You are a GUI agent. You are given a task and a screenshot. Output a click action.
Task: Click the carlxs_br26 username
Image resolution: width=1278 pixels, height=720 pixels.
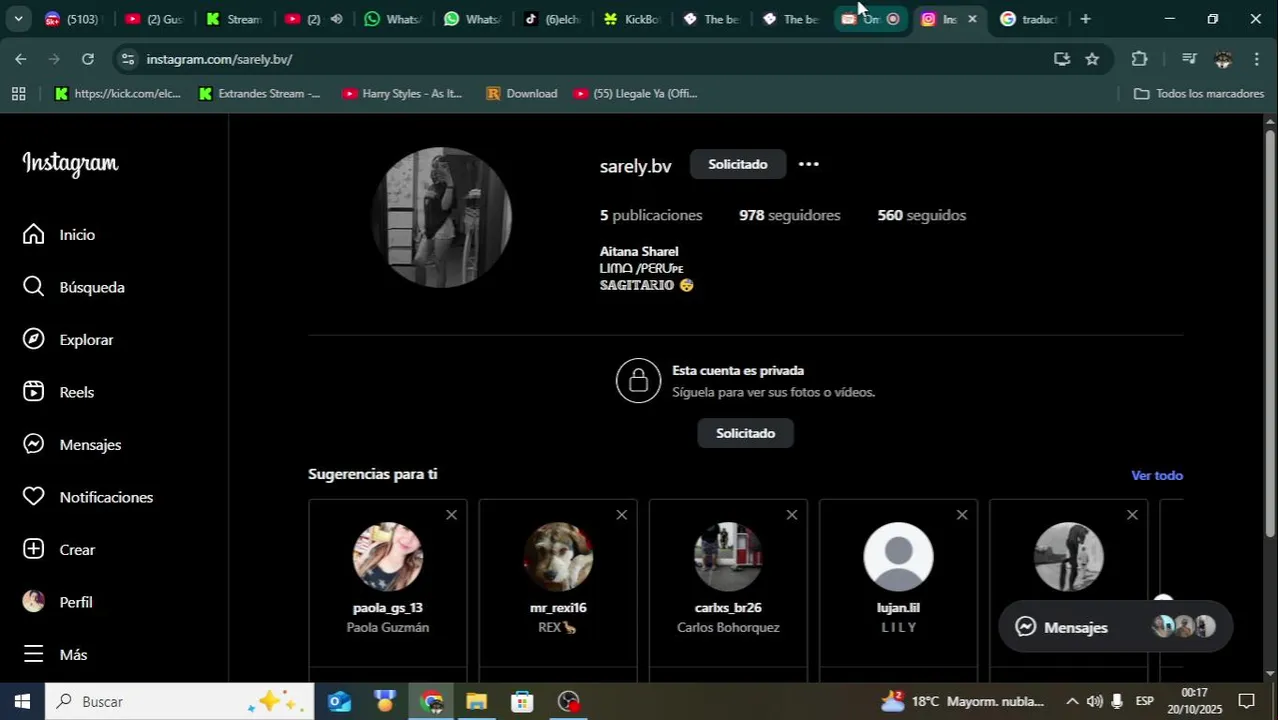(728, 608)
